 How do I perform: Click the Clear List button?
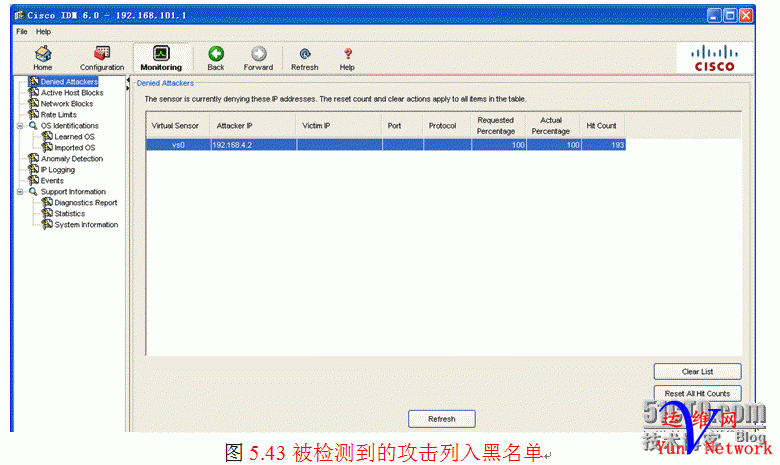697,372
